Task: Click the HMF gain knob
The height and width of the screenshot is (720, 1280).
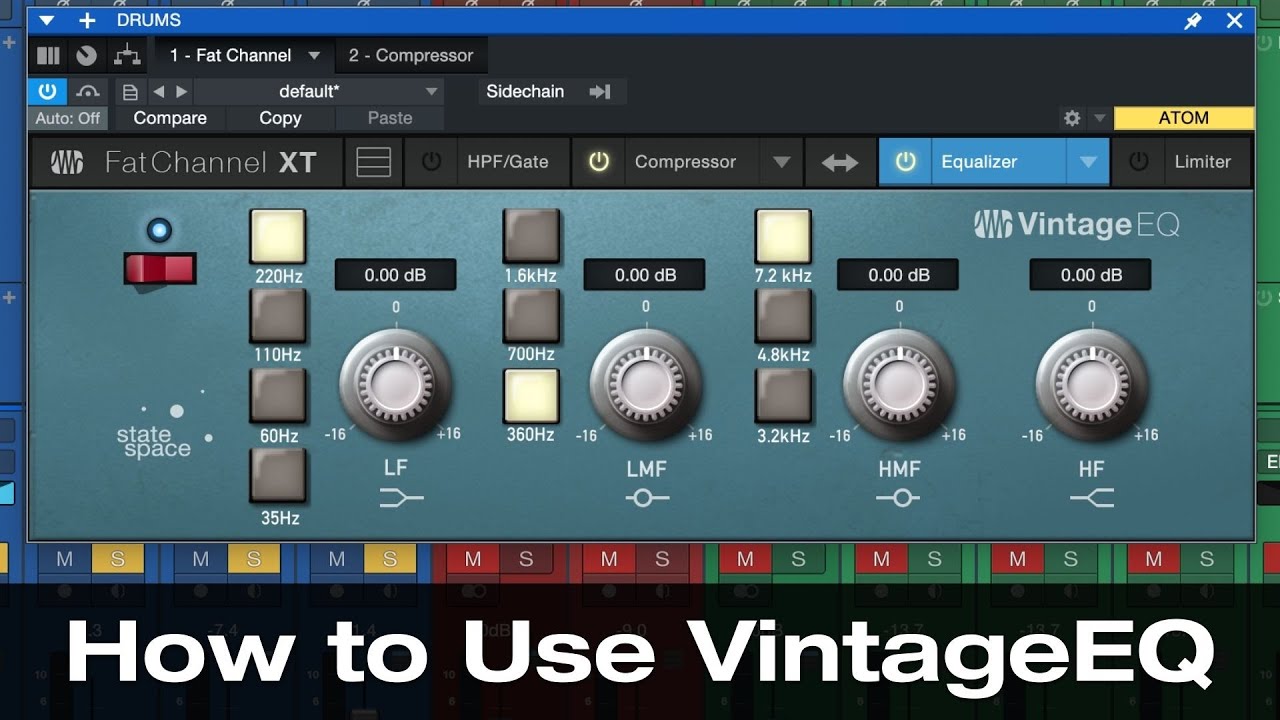Action: click(899, 383)
